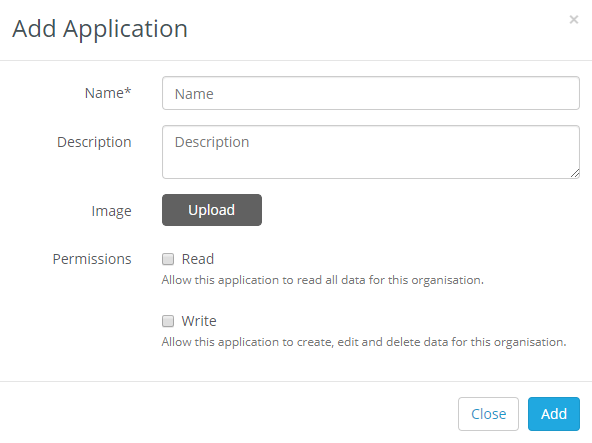Click the Image field label

point(111,211)
